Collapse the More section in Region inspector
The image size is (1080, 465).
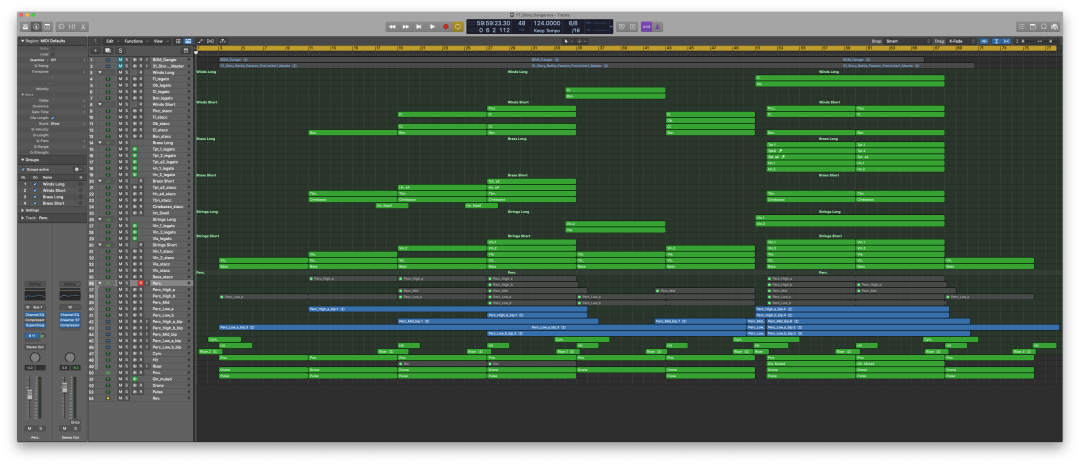(21, 94)
